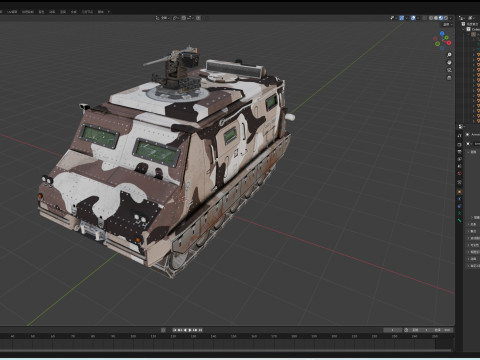Screen dimensions: 480x360
Task: Open the red World properties tab
Action: pyautogui.click(x=459, y=174)
